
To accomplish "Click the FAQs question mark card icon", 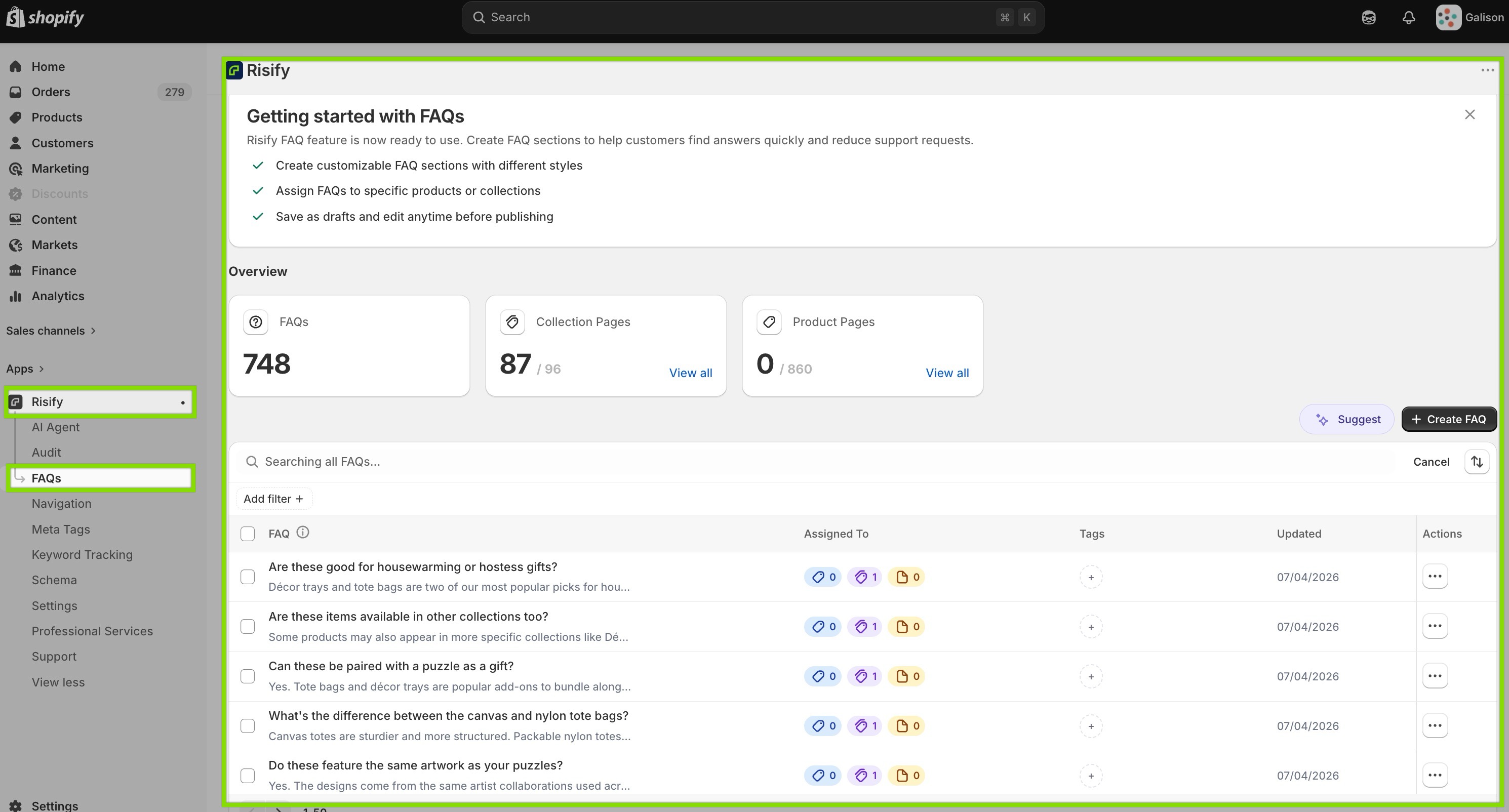I will (255, 322).
